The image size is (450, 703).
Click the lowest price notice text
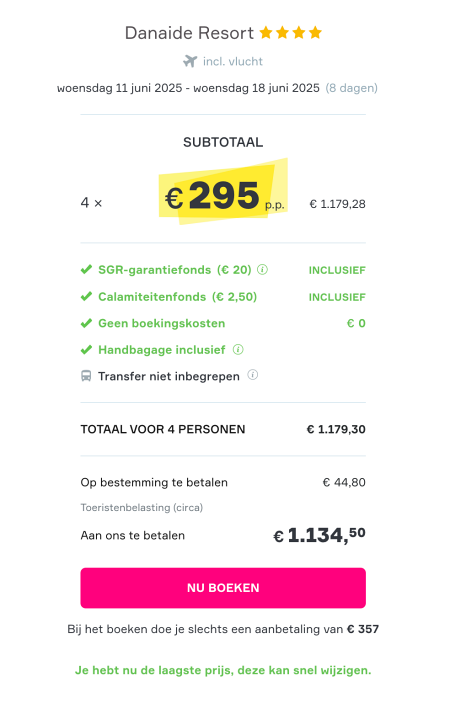(223, 670)
